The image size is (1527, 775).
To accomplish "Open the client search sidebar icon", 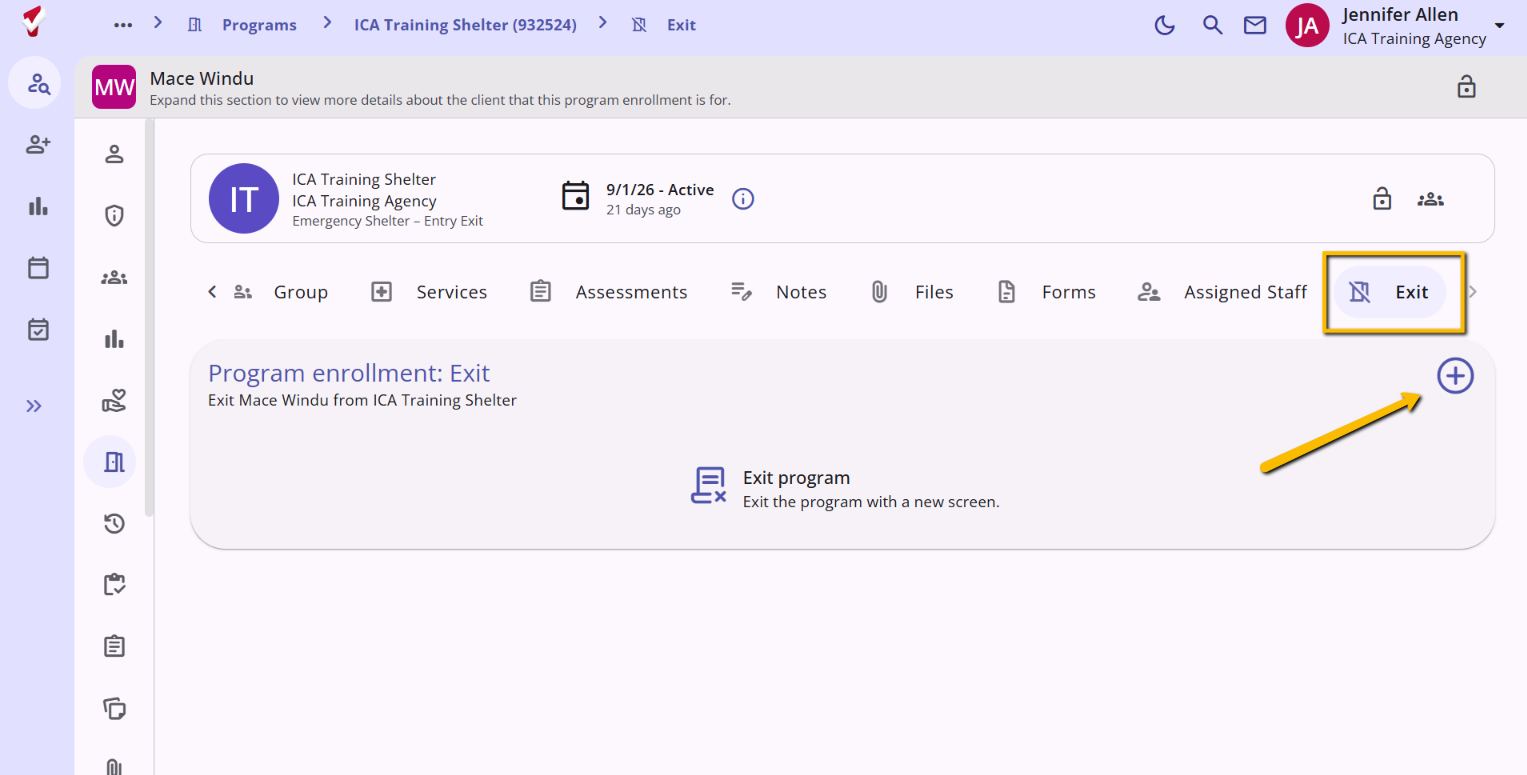I will 39,83.
